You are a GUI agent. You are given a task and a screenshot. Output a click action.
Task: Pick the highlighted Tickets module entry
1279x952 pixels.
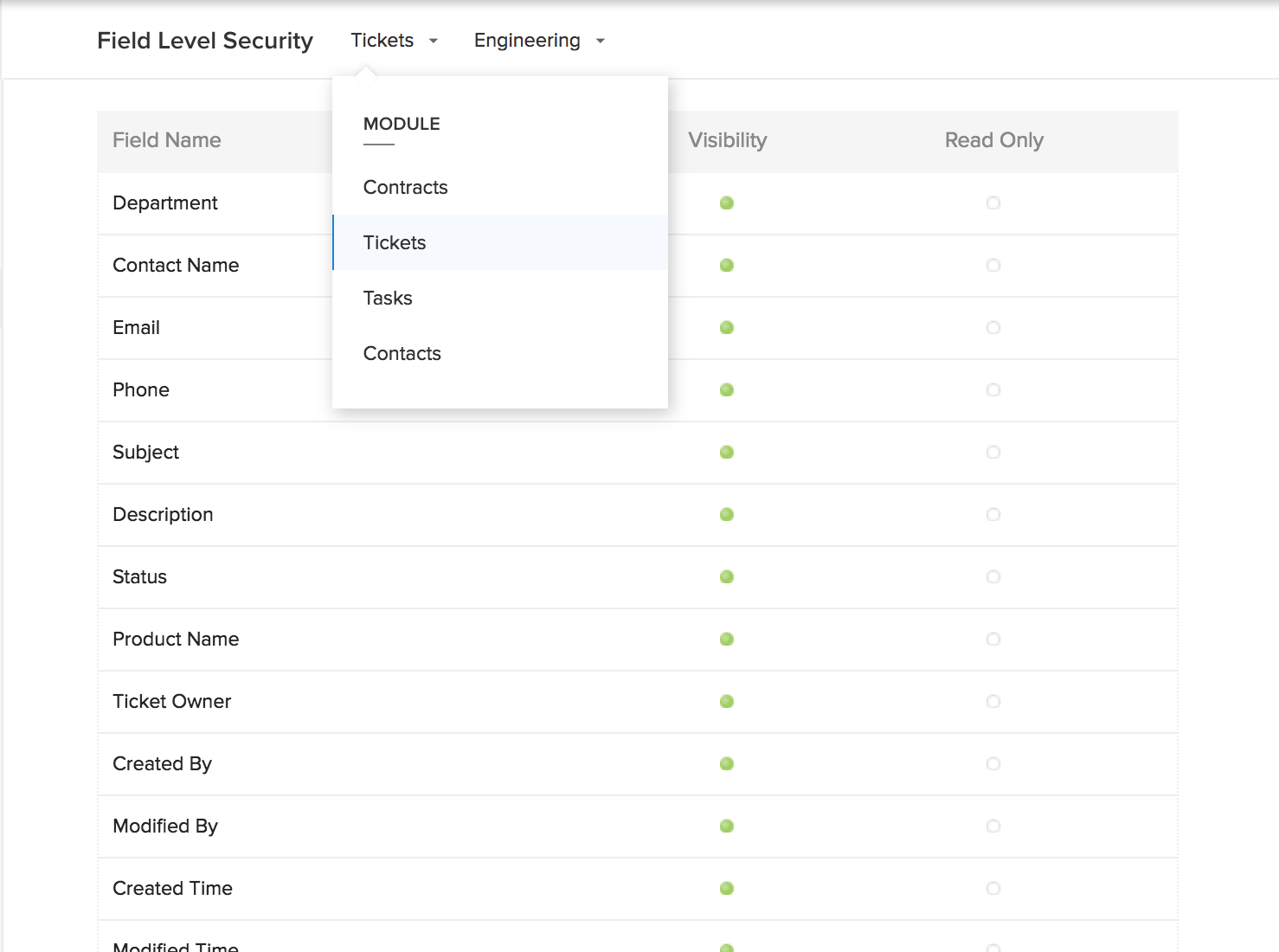[x=395, y=242]
